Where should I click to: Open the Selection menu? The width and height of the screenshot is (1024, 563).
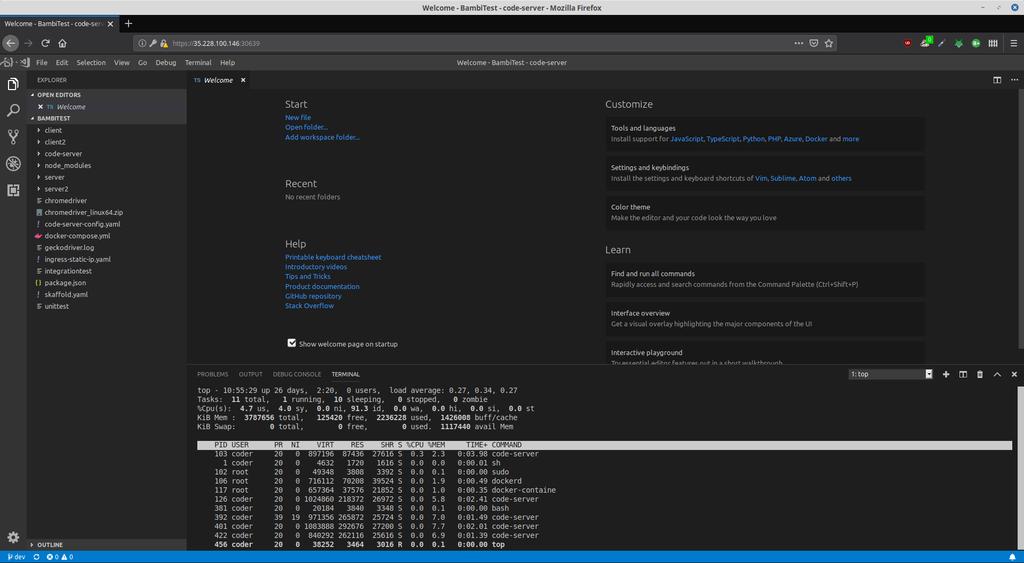91,63
